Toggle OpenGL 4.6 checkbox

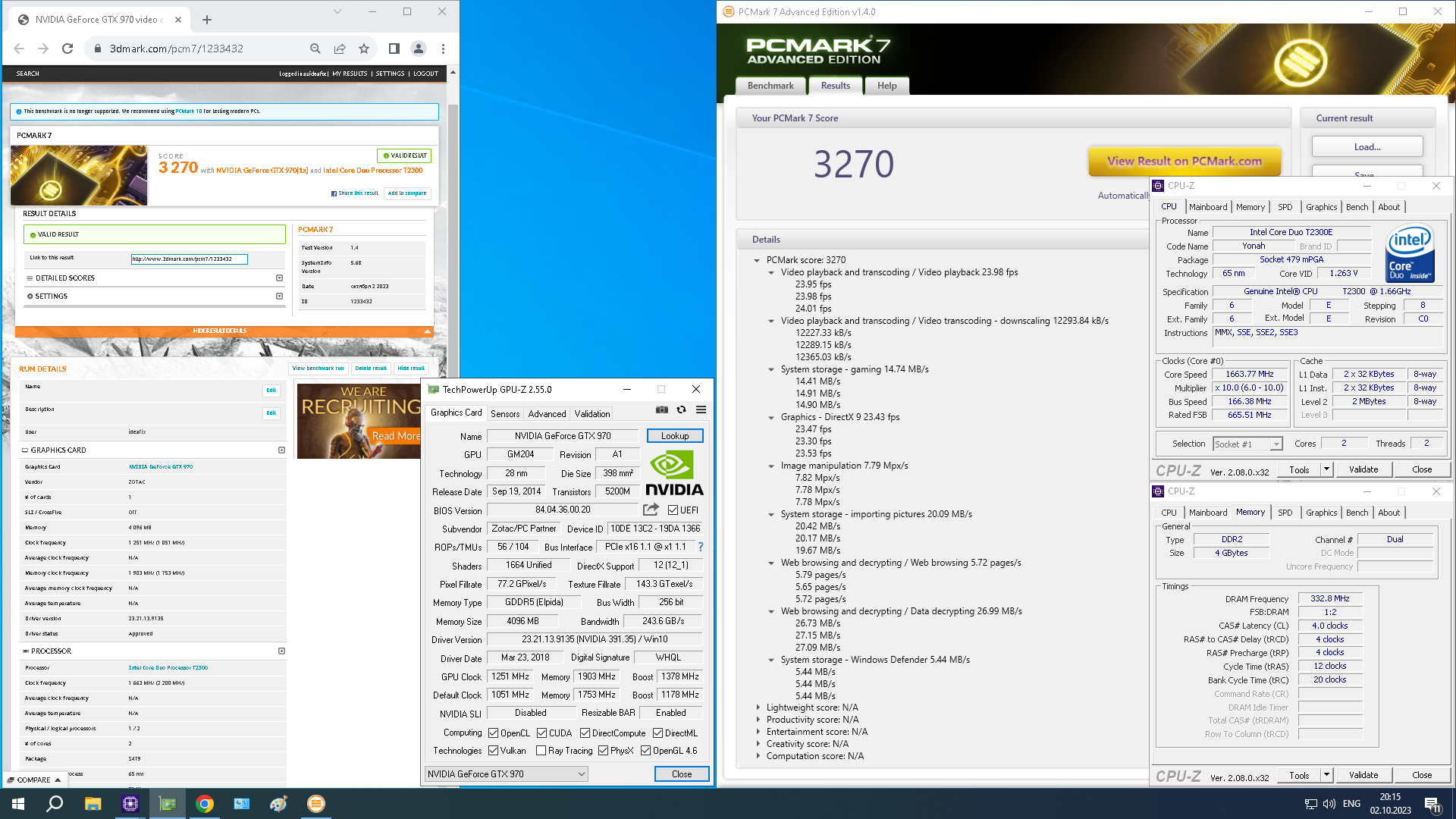[646, 751]
